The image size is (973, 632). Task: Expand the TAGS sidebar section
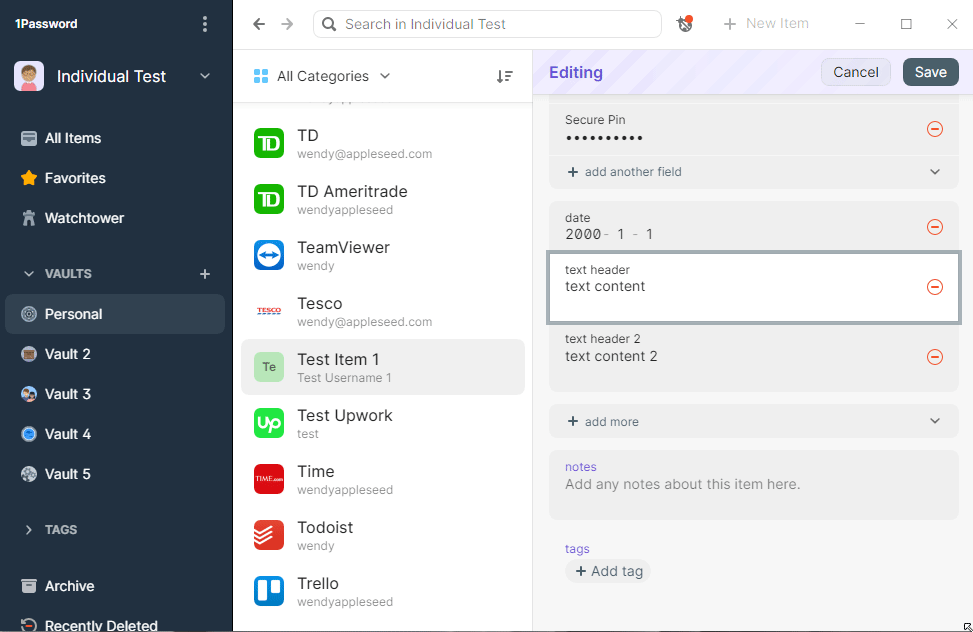pyautogui.click(x=29, y=530)
